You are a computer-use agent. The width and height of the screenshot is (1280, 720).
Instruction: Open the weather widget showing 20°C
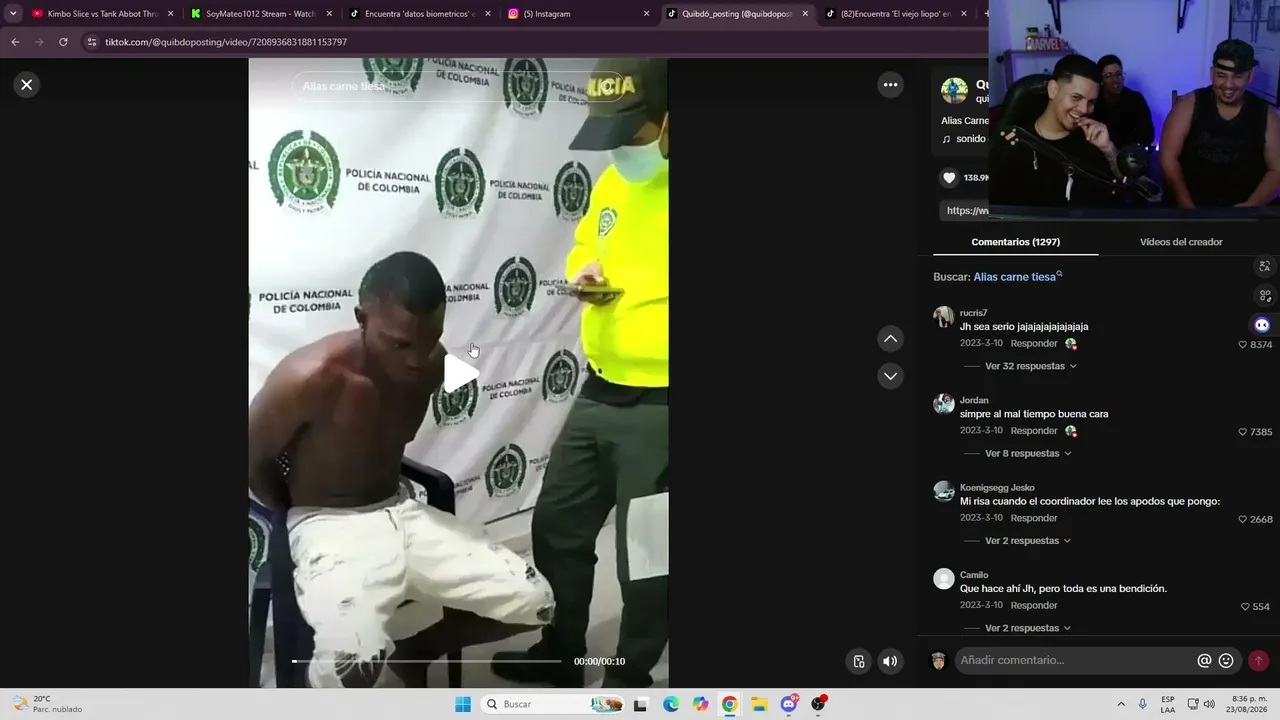tap(48, 704)
